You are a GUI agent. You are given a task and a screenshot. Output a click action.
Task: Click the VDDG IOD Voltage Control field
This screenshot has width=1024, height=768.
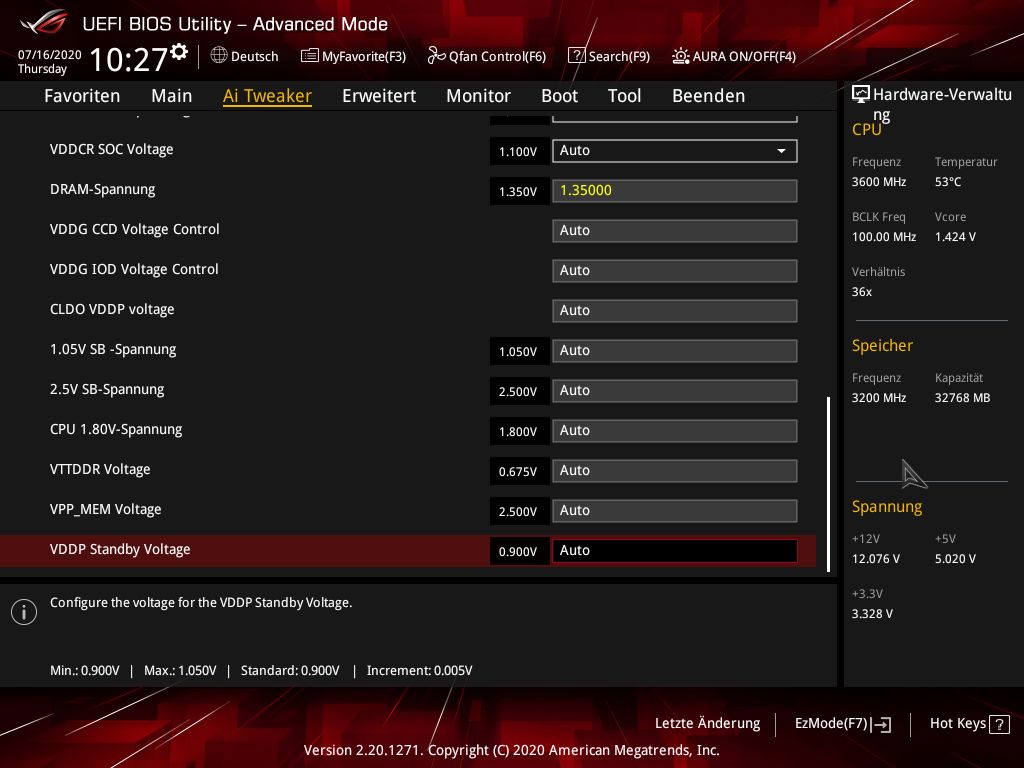coord(675,270)
